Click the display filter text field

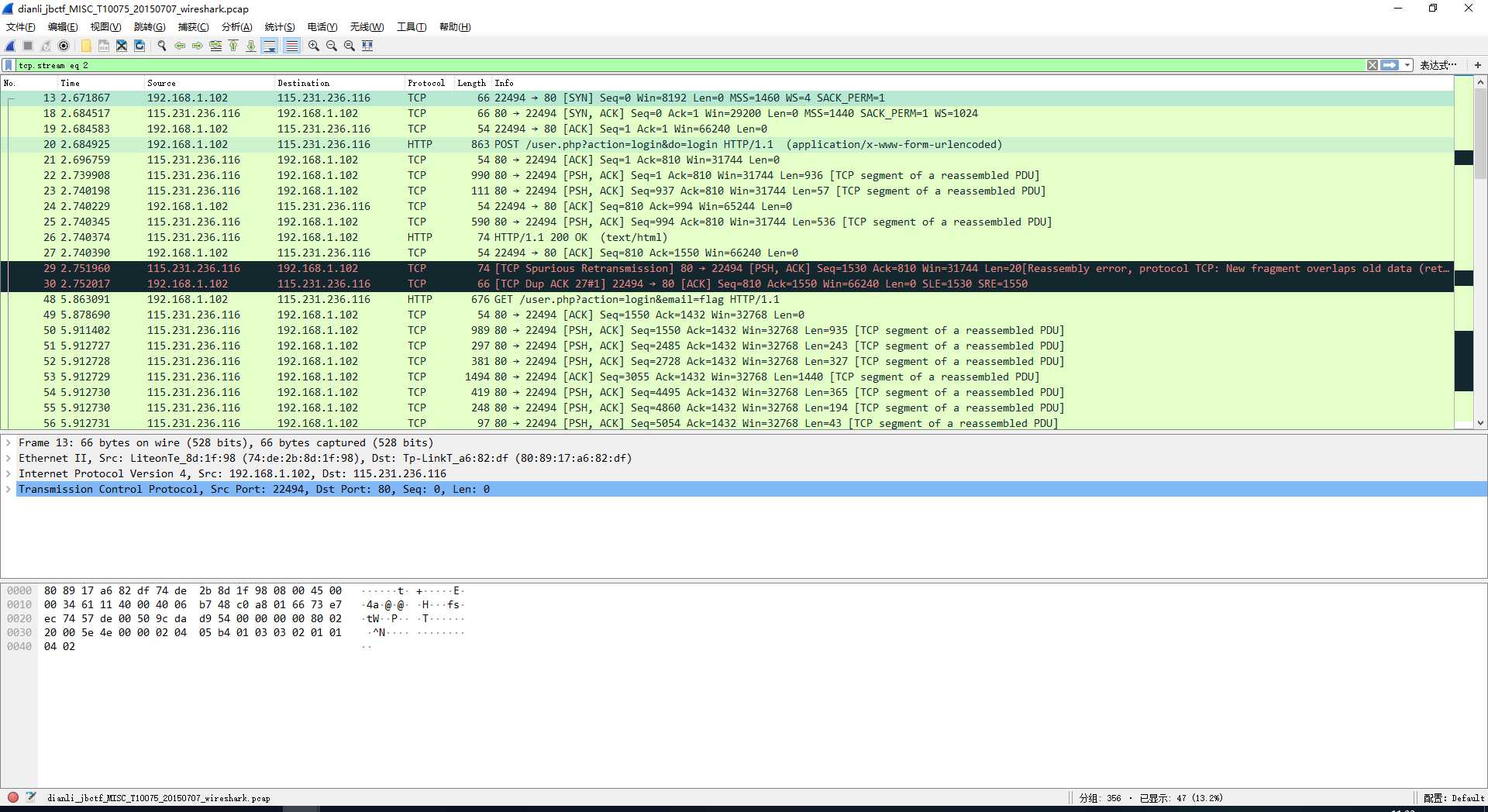point(690,65)
